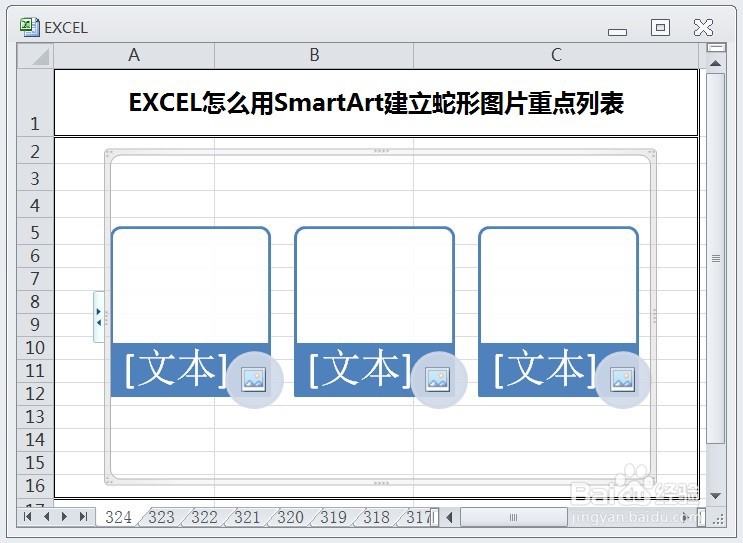Select column A header
Screen dimensions: 743x543
pyautogui.click(x=134, y=55)
